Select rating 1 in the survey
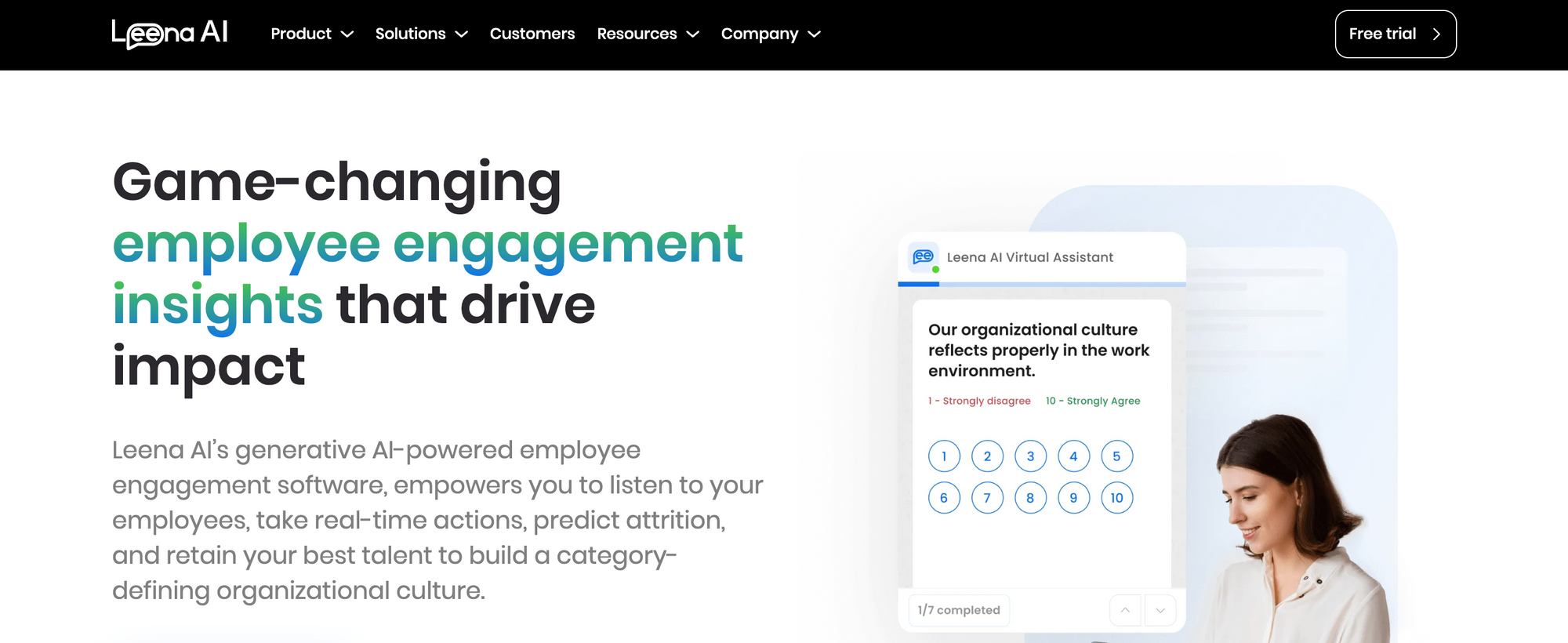Viewport: 1568px width, 643px height. click(944, 456)
